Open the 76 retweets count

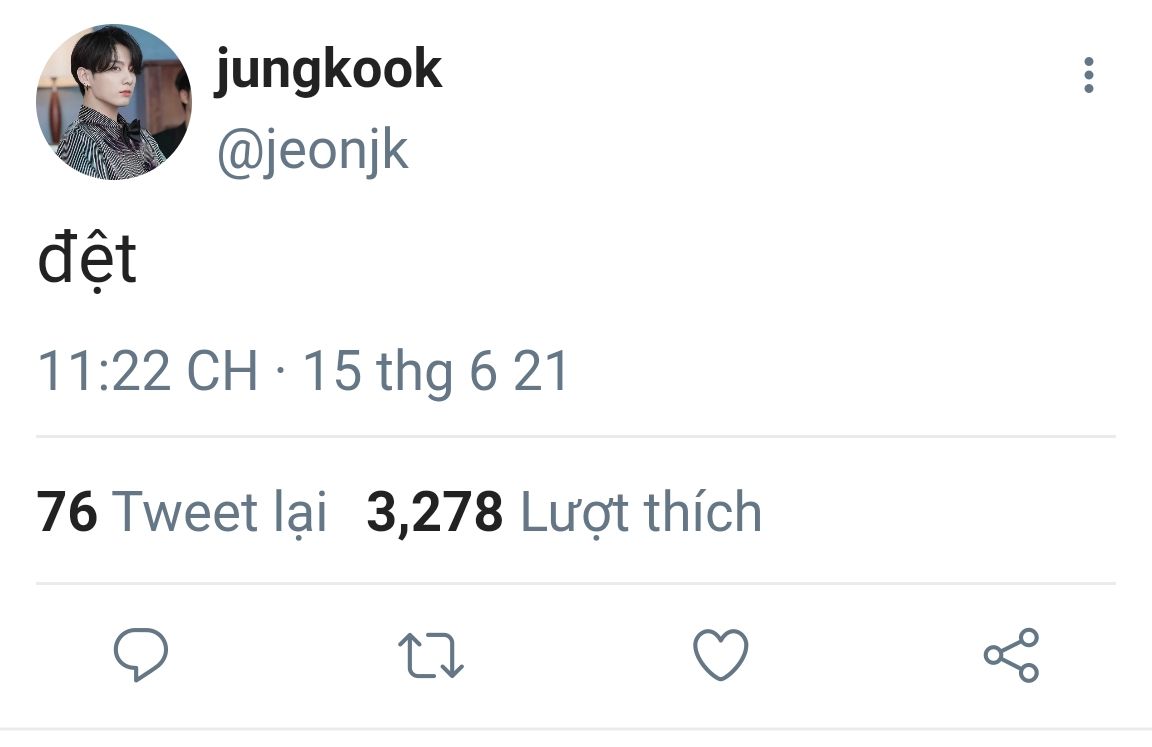point(67,512)
